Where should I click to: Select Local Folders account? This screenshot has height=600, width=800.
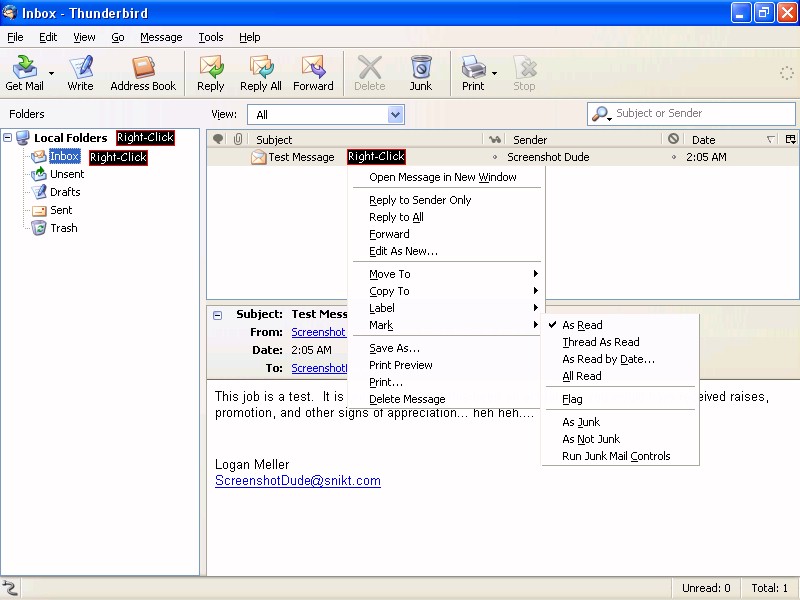(70, 138)
